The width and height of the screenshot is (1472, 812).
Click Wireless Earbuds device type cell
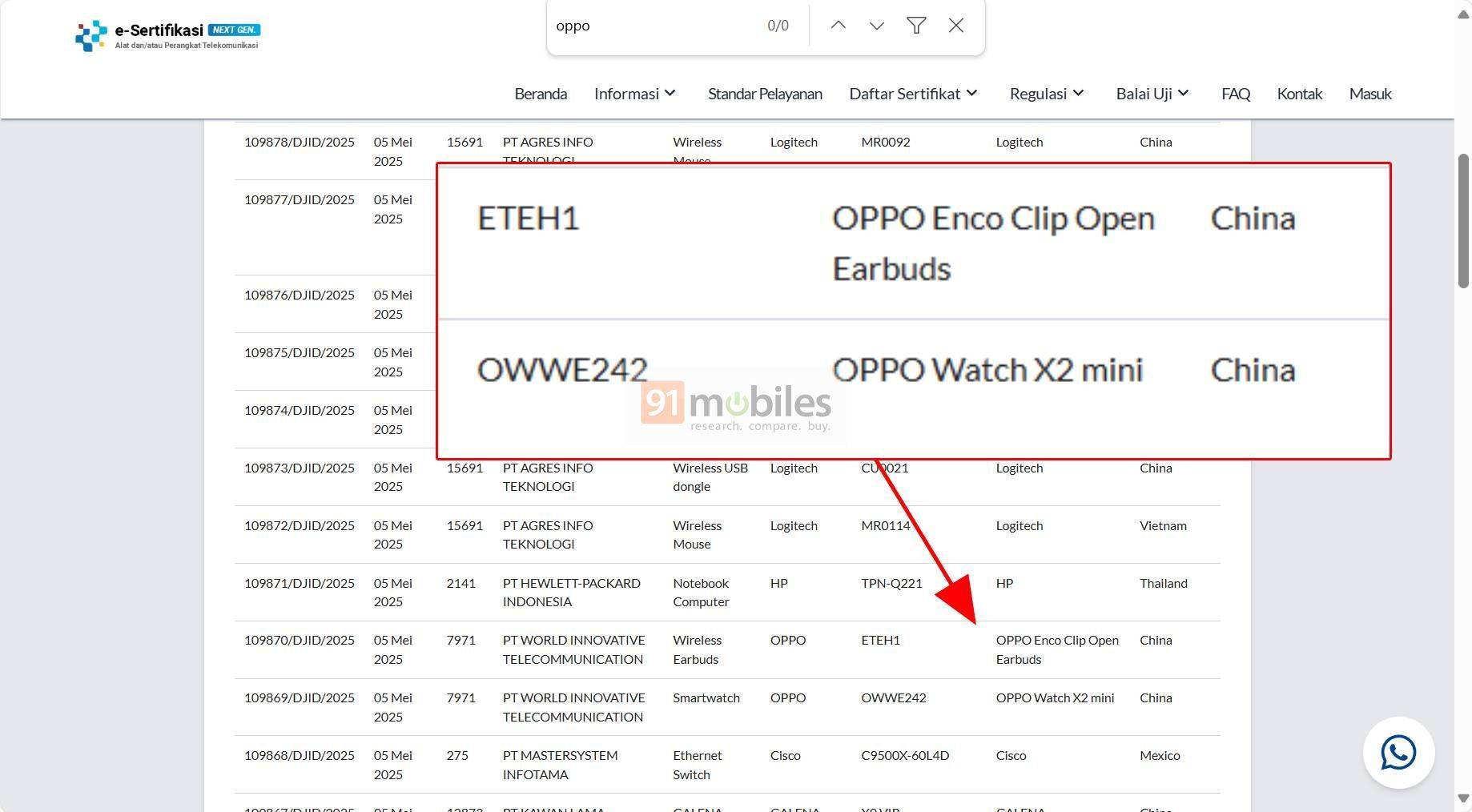click(x=697, y=650)
